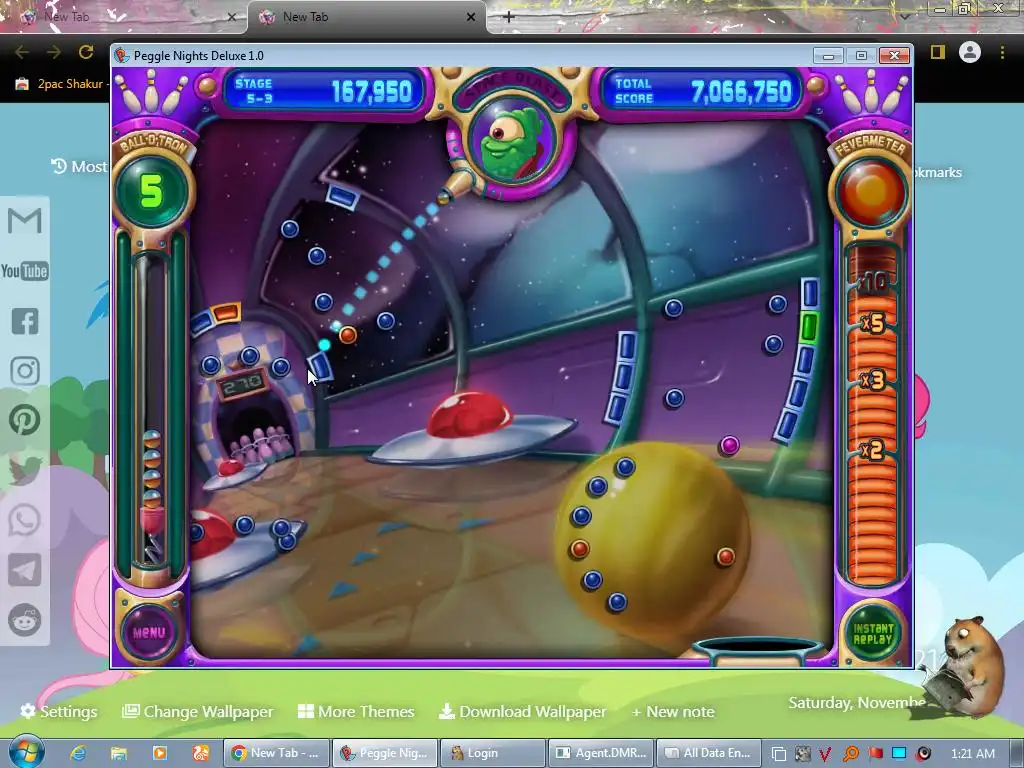Switch to Chrome New Tab taskbar item
The image size is (1024, 768).
(276, 753)
